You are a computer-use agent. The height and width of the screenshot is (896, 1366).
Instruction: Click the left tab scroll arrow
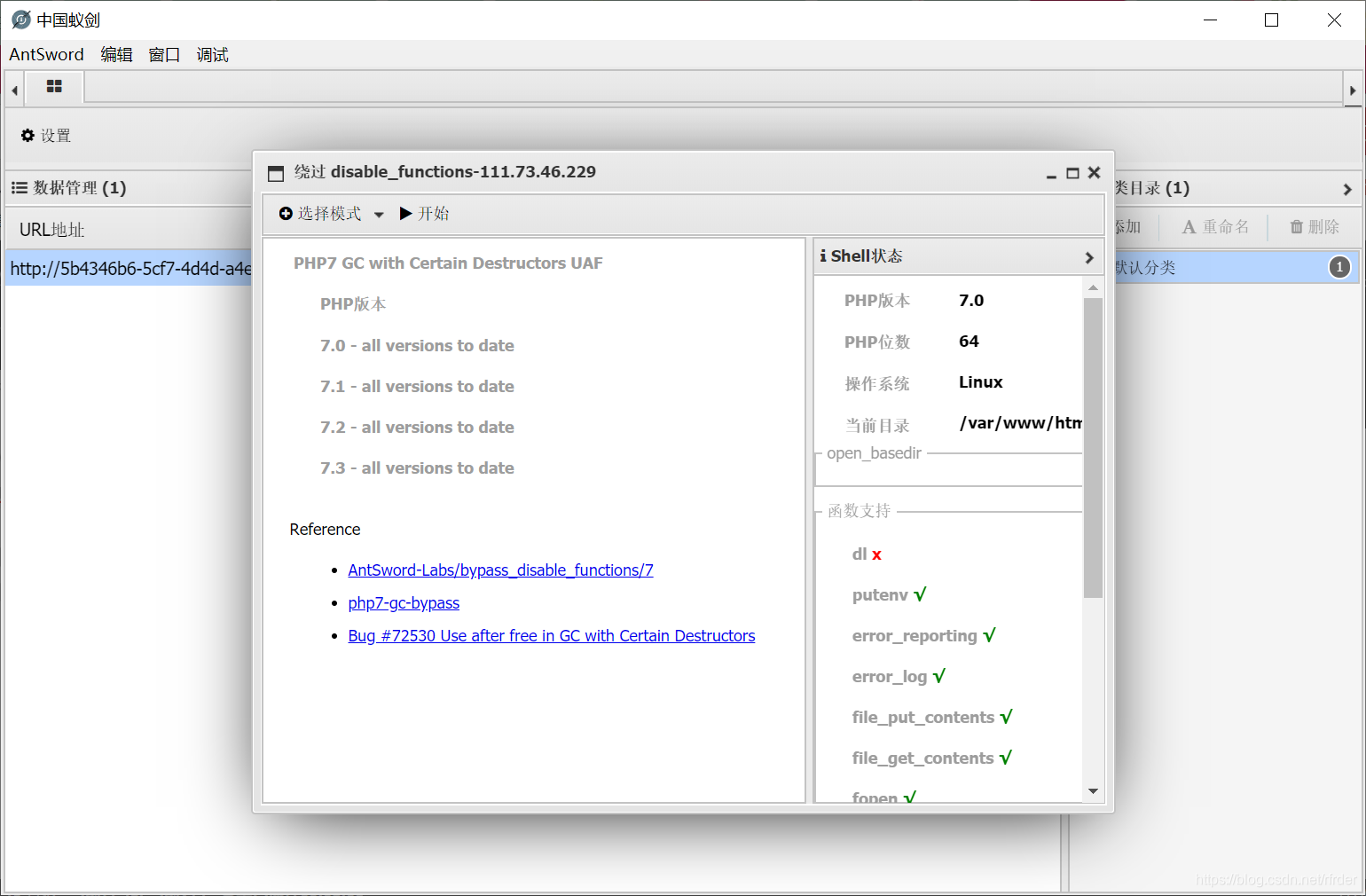point(14,90)
